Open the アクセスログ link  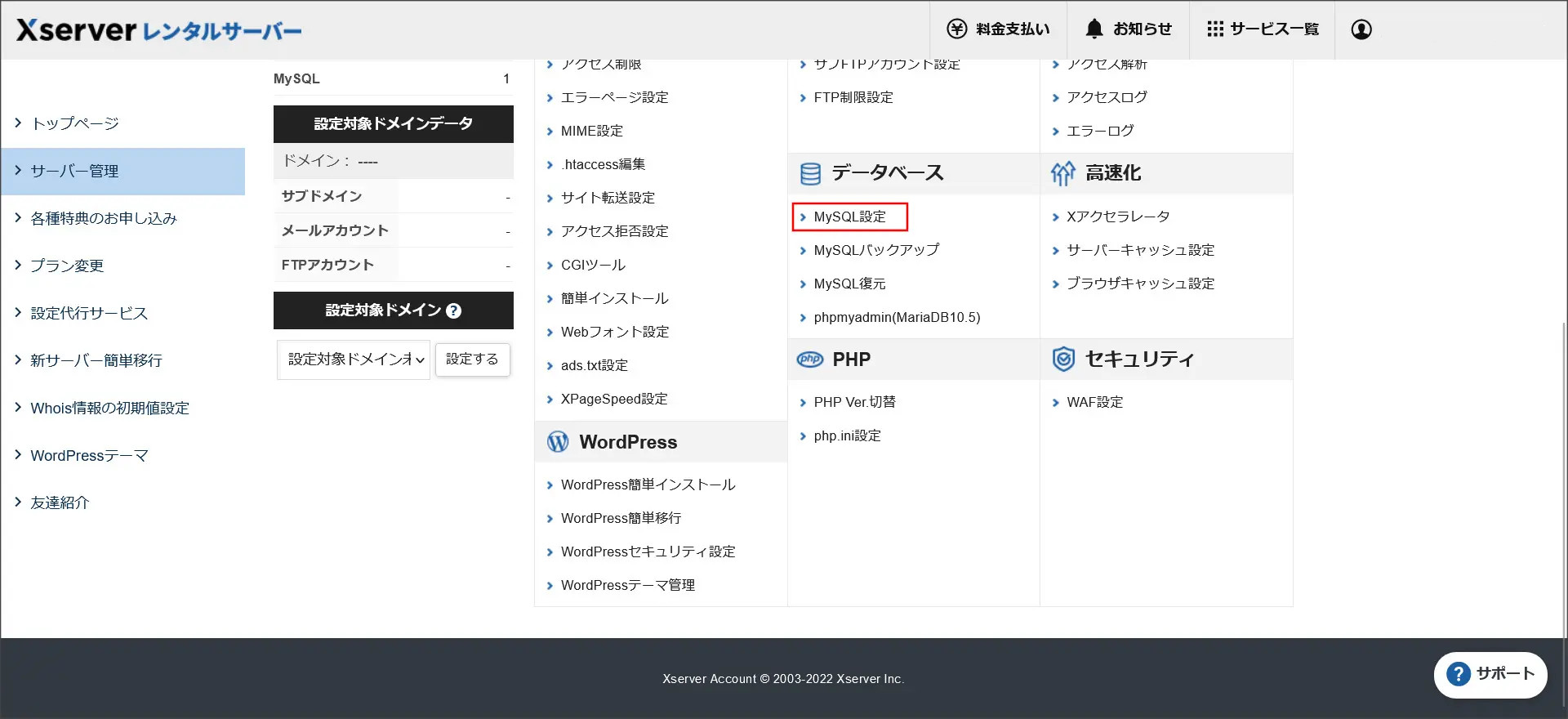click(x=1107, y=97)
